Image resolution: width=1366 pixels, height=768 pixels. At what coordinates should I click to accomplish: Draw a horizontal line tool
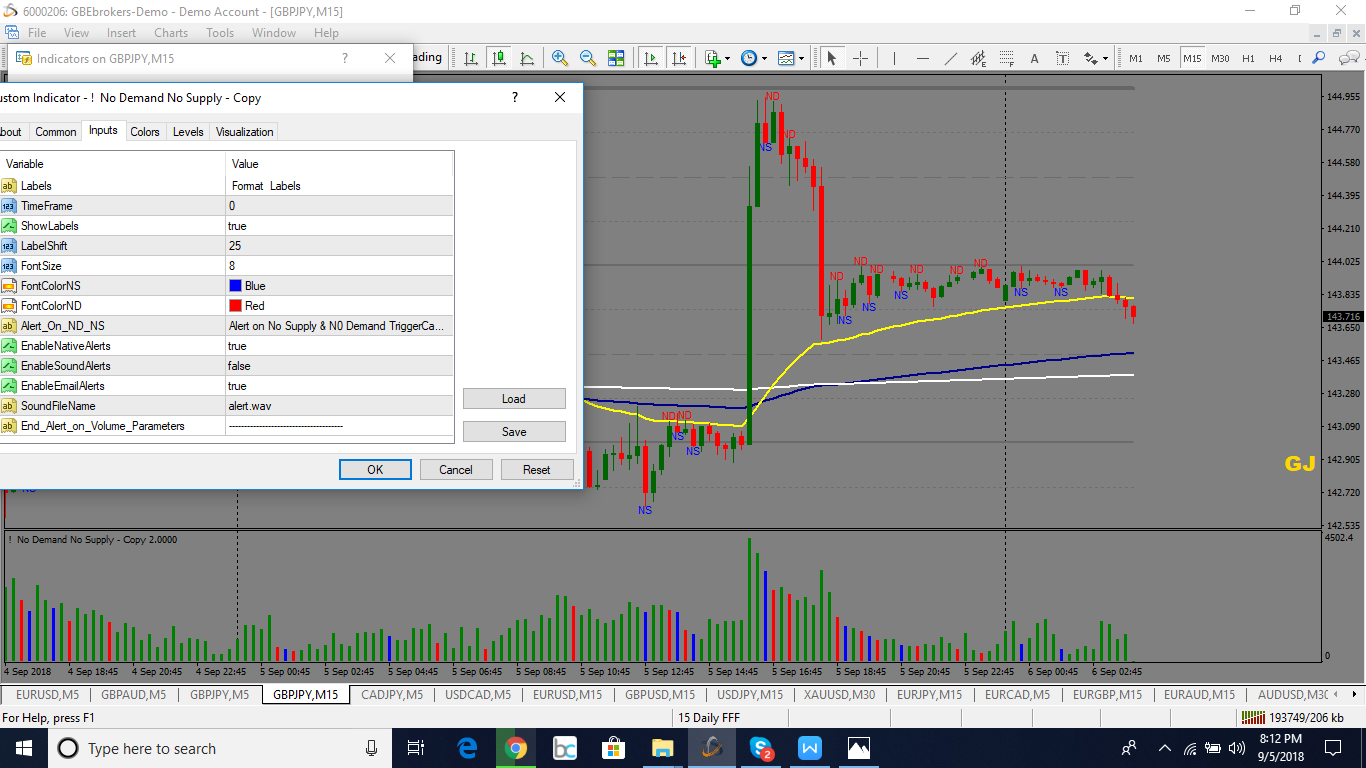(x=922, y=58)
